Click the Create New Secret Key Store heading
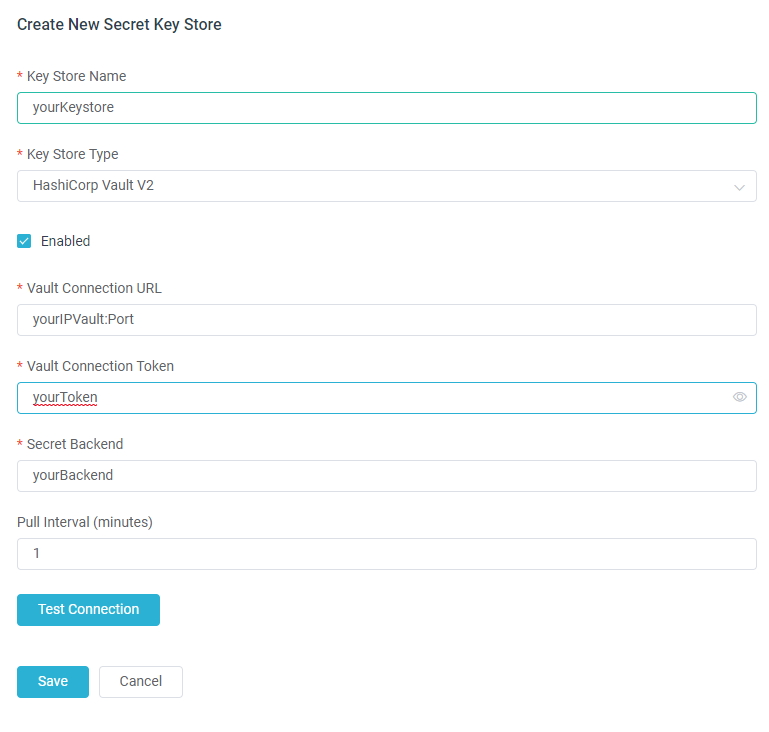The image size is (769, 732). click(119, 25)
